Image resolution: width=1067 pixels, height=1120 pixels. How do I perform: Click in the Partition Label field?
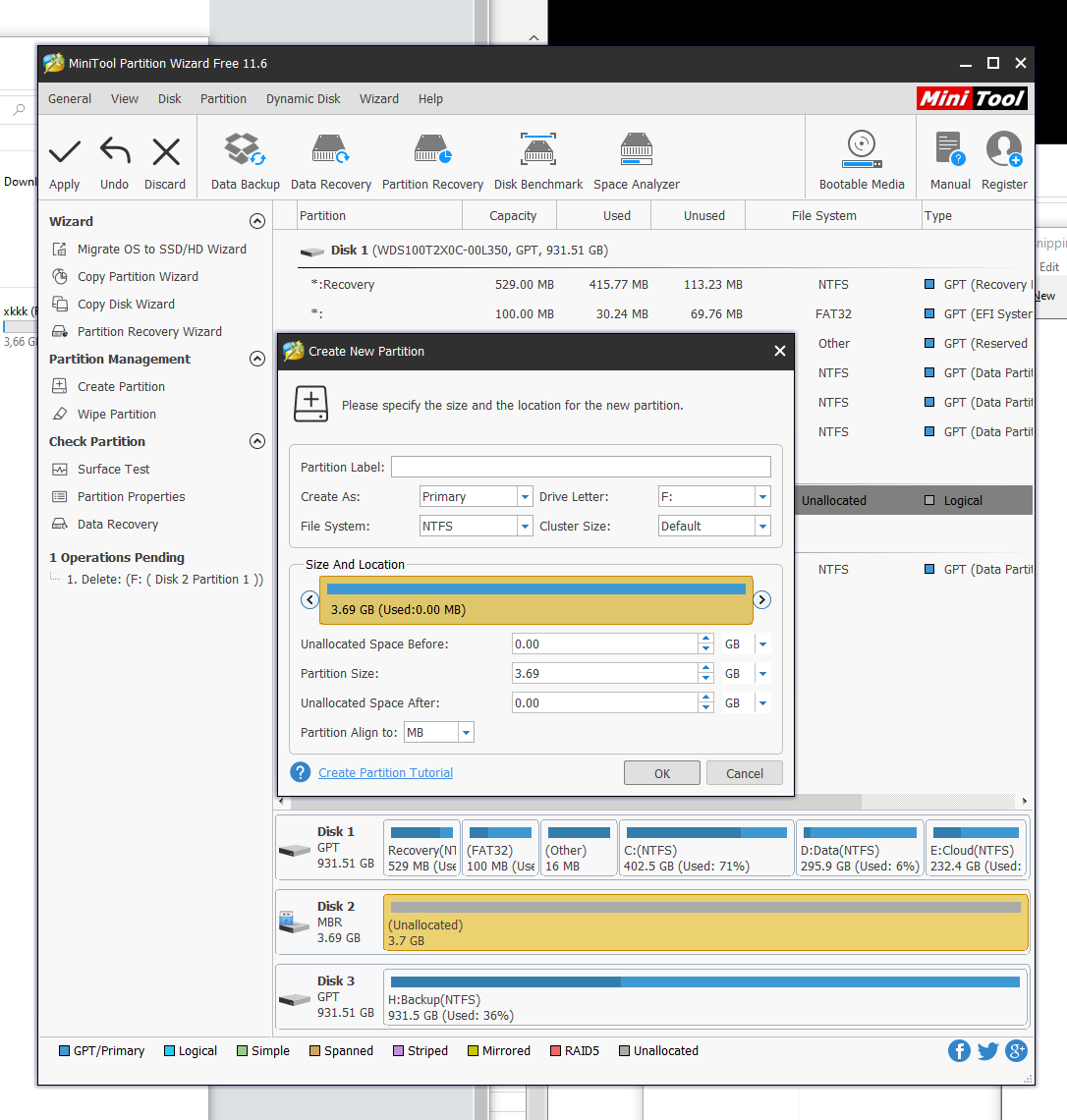(x=581, y=467)
